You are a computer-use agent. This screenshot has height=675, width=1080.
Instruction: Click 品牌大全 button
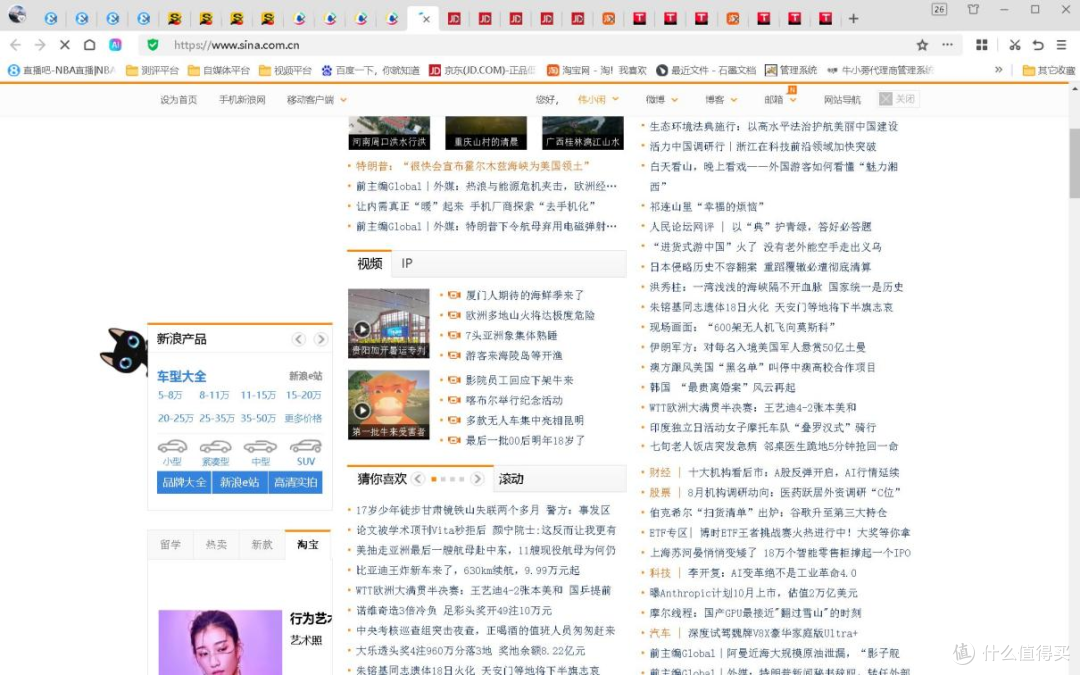(184, 482)
